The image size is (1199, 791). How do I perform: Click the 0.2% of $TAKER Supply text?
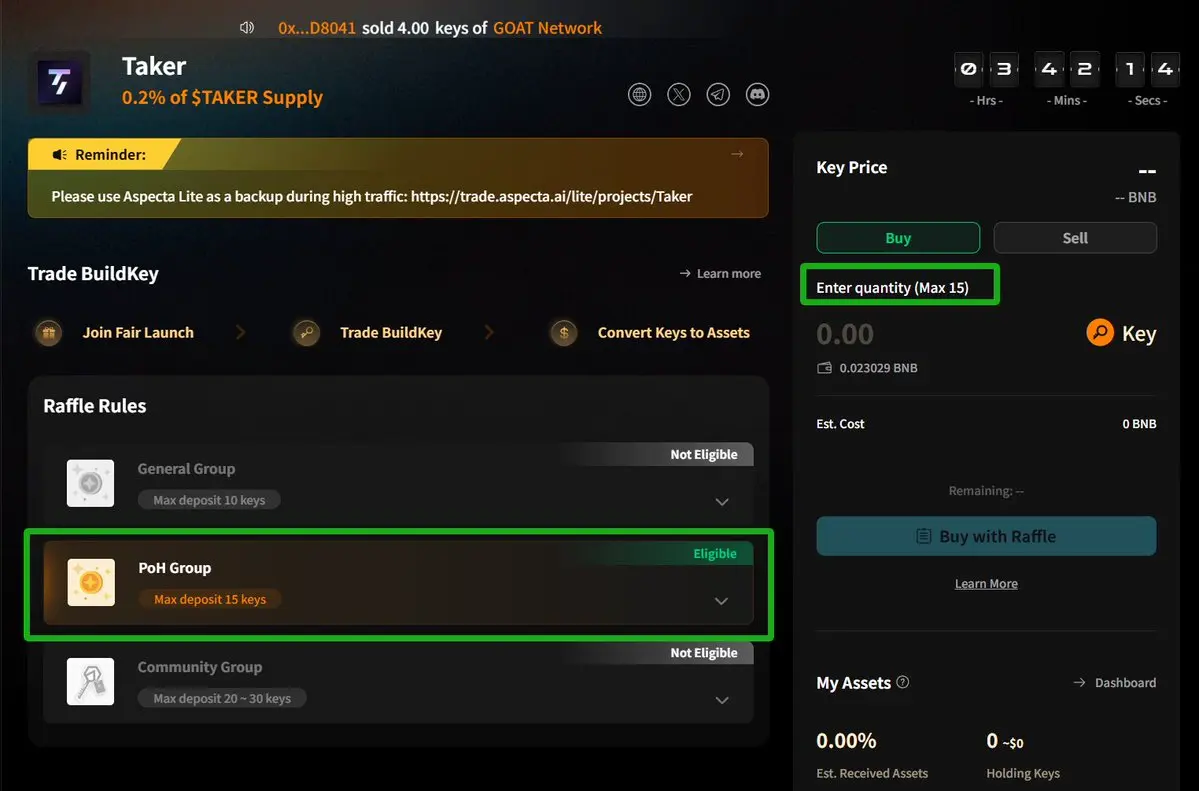tap(223, 98)
